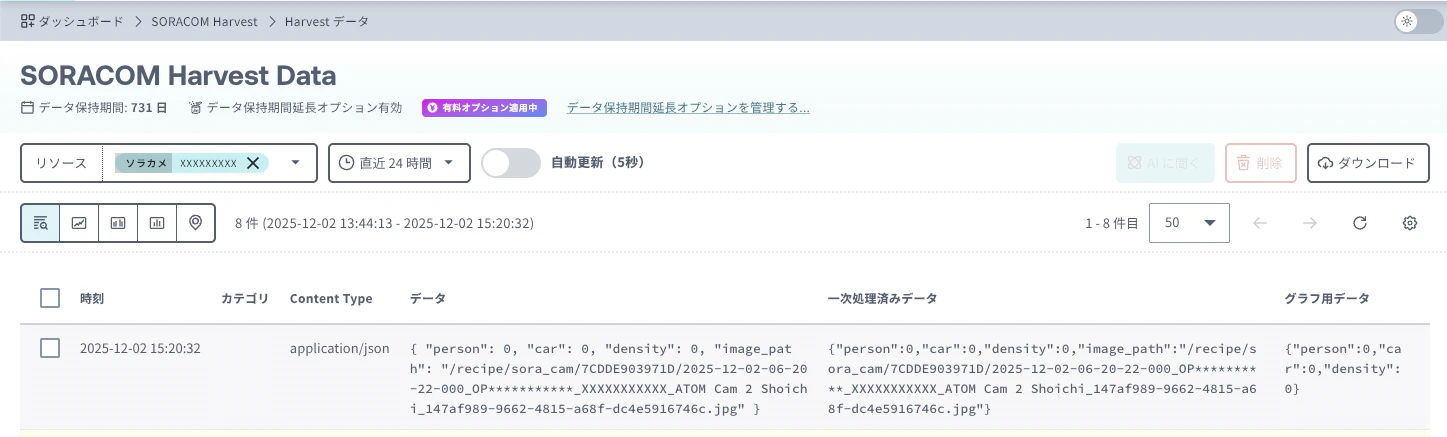Click the 8 件 record count range text
Screen dimensions: 1447x437
pyautogui.click(x=384, y=223)
